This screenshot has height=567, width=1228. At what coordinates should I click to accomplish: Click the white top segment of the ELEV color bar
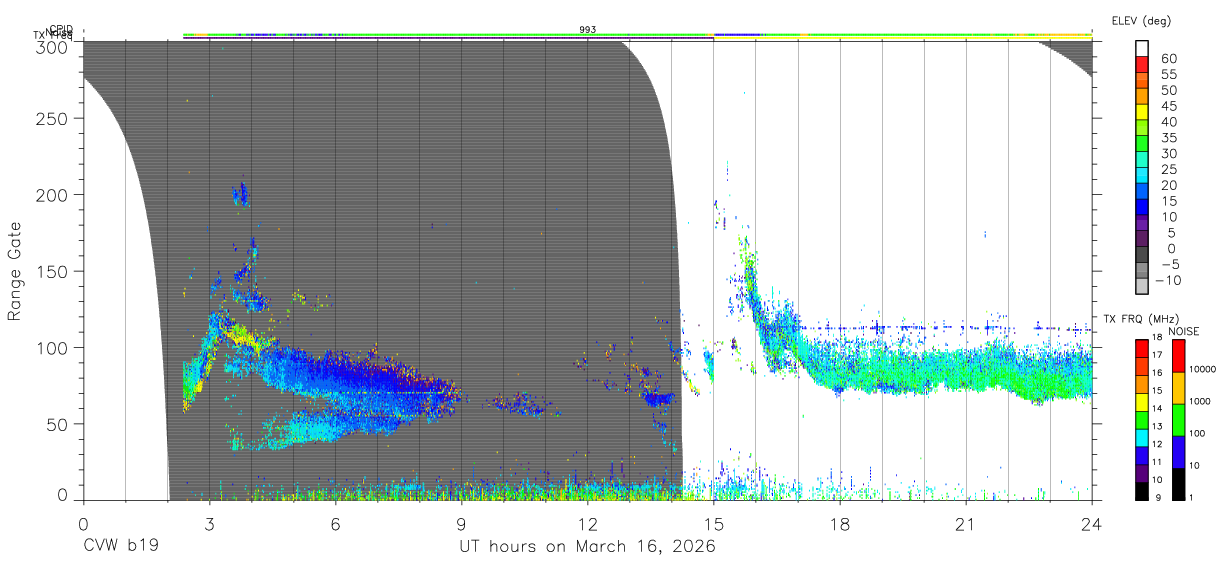click(x=1143, y=50)
